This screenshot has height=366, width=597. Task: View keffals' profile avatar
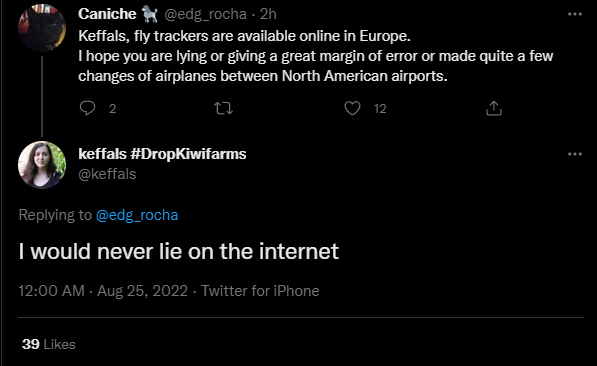pos(42,165)
